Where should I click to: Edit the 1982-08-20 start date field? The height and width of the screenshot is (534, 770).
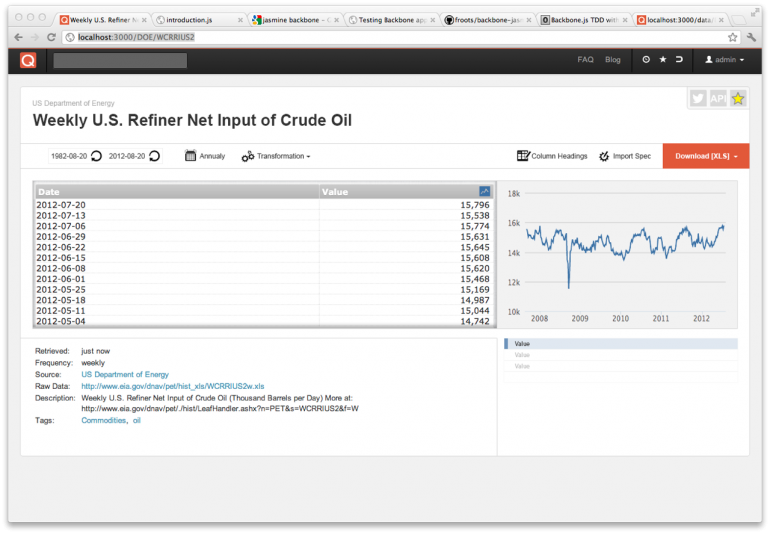coord(69,156)
